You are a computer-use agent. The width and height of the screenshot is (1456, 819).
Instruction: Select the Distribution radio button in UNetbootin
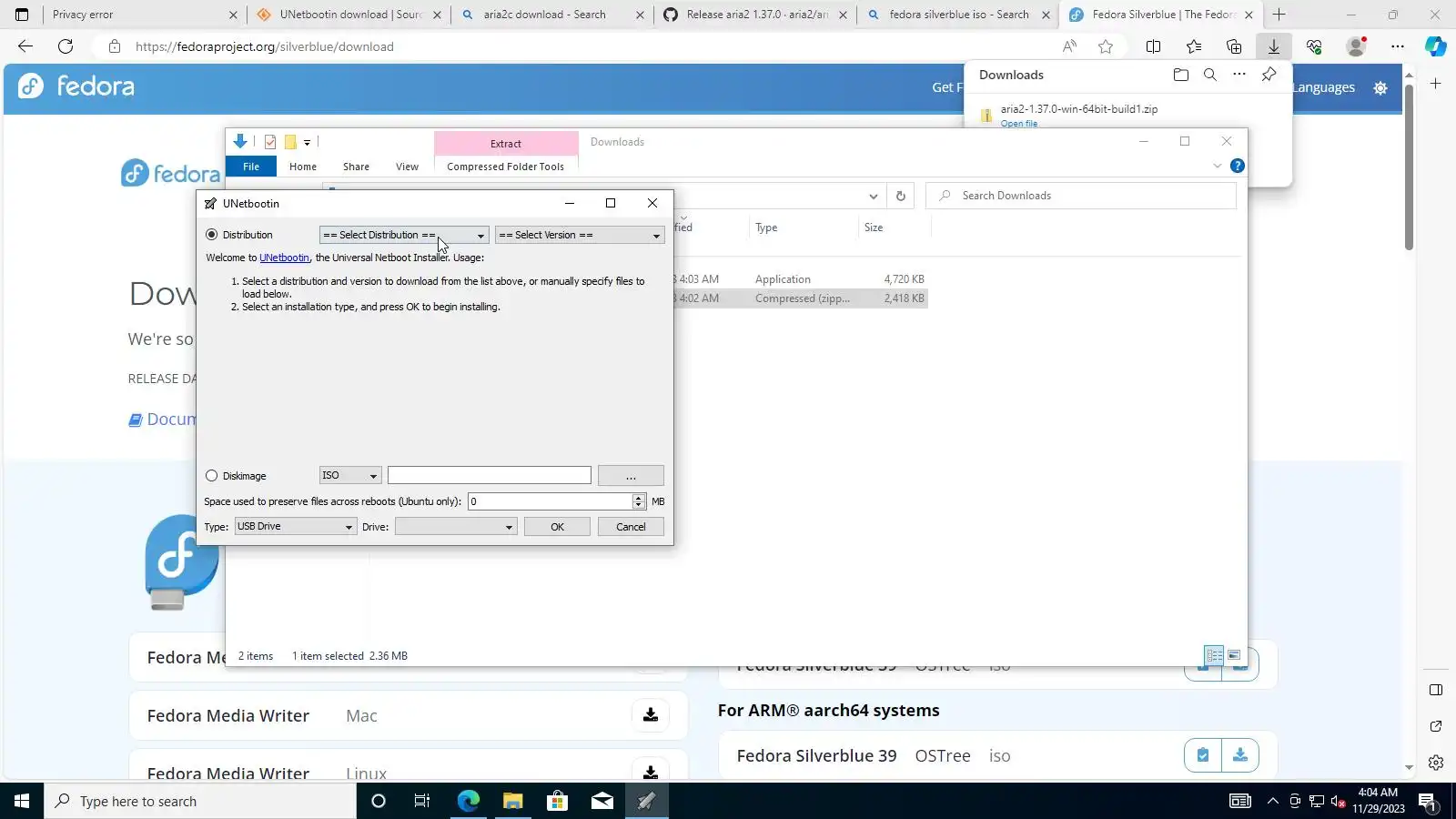tap(212, 235)
